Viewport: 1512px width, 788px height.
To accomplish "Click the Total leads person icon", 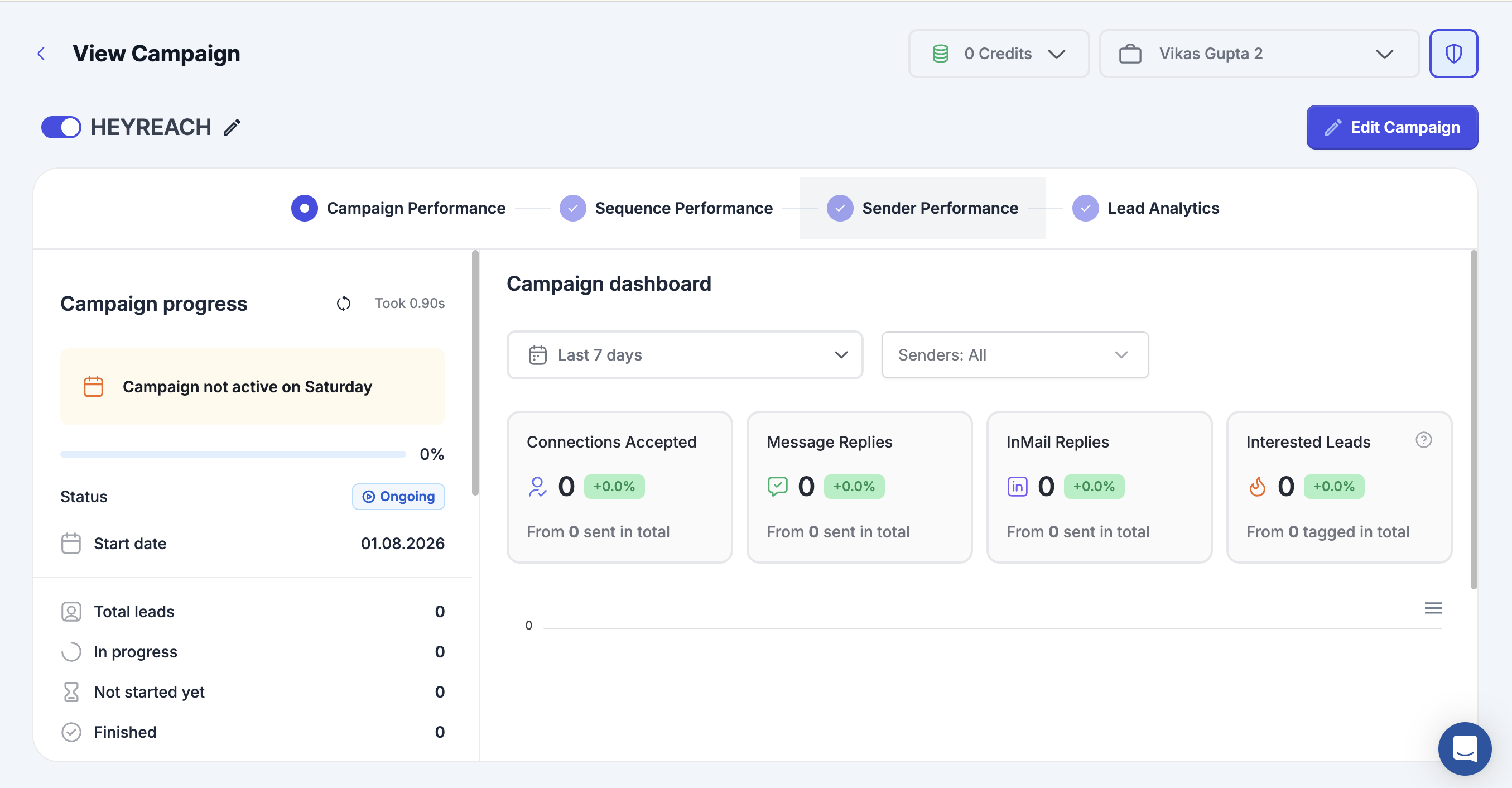I will click(71, 611).
